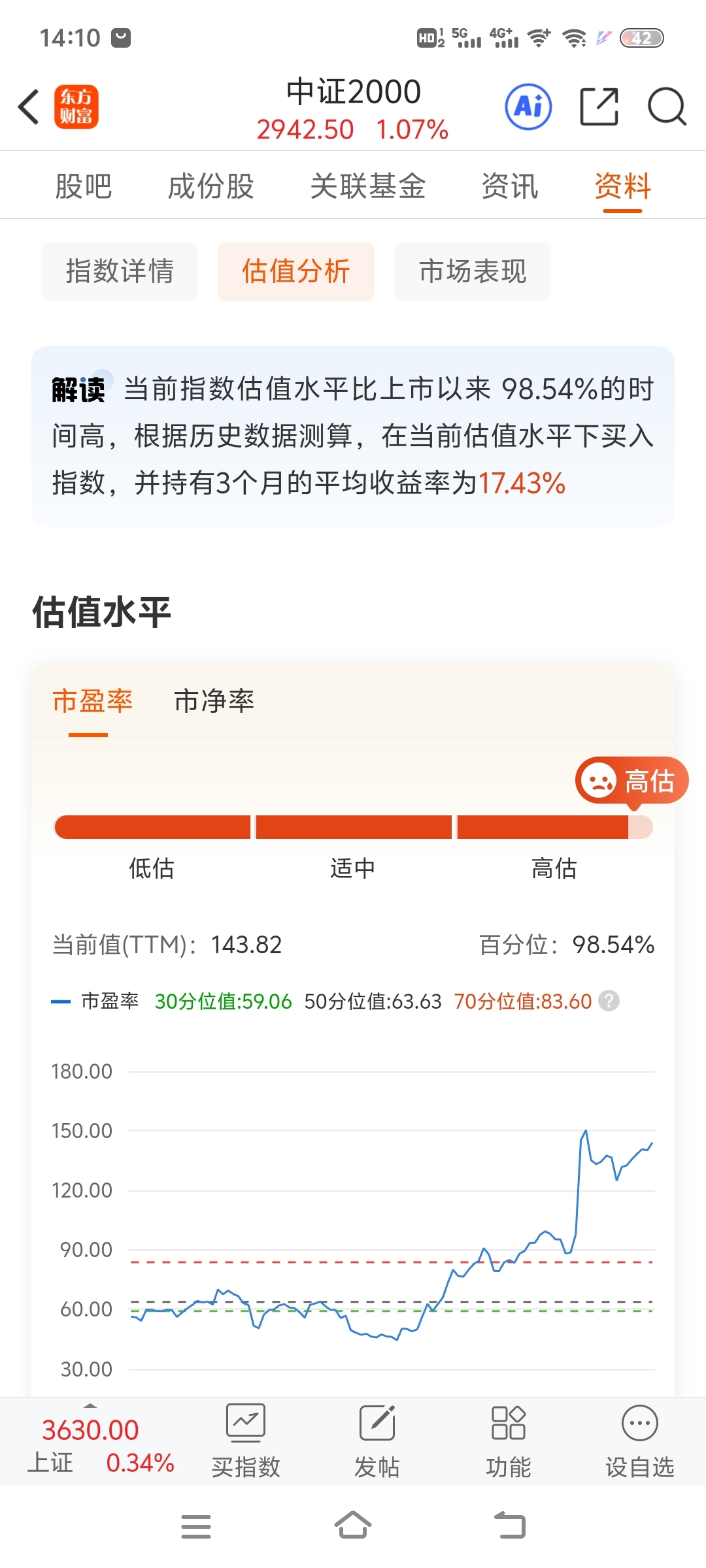This screenshot has height=1568, width=706.
Task: Tap the share icon
Action: coord(599,106)
